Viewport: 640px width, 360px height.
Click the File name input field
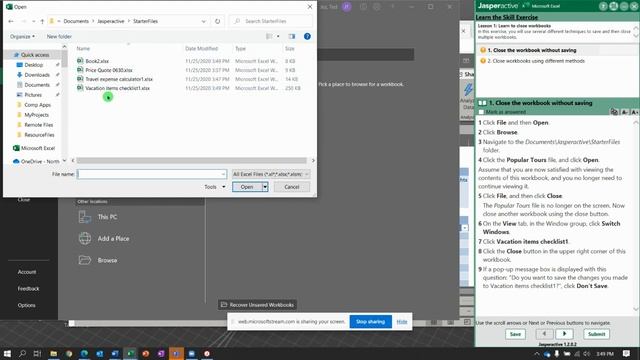click(x=152, y=174)
